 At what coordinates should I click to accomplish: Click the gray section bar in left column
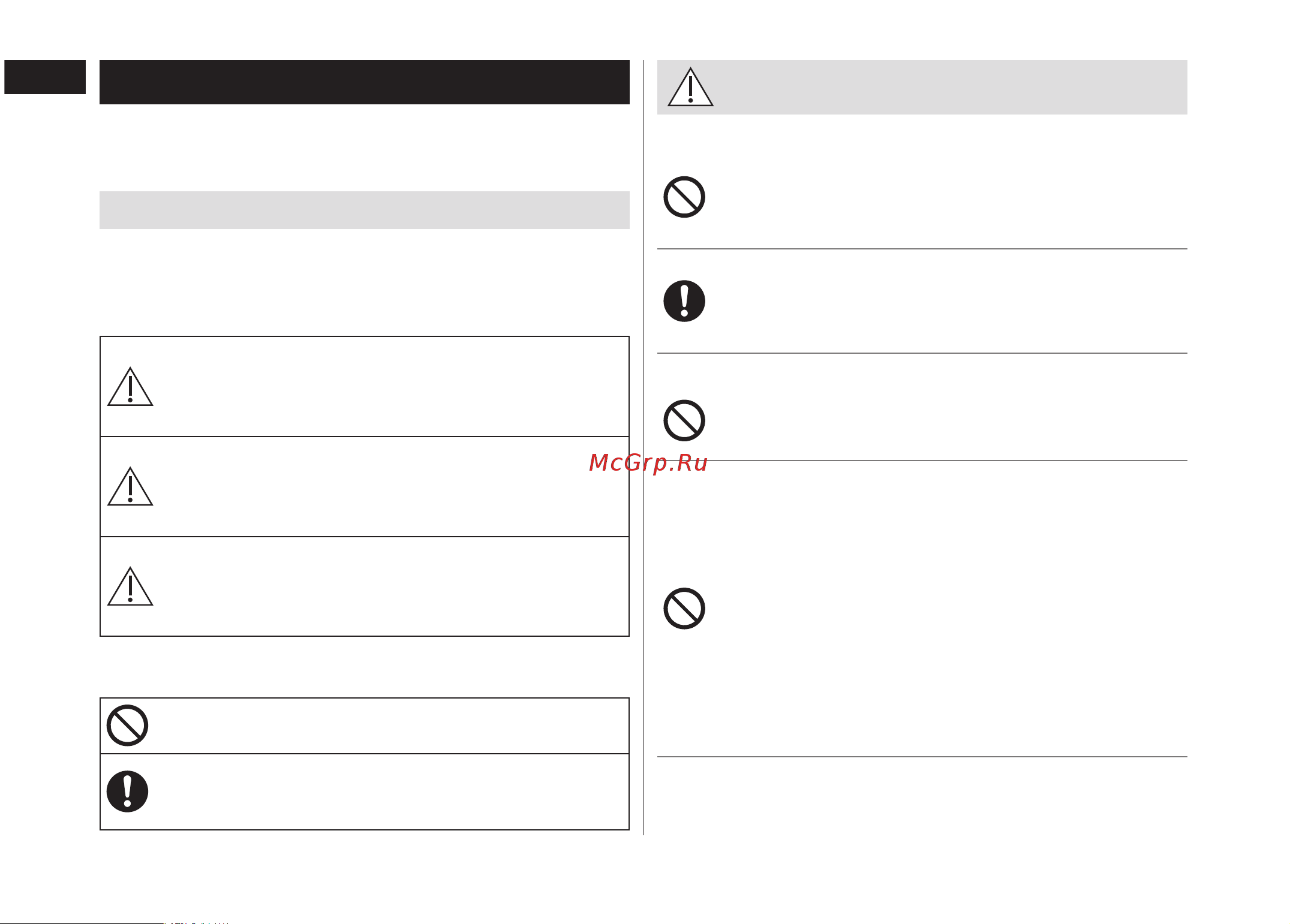tap(365, 210)
